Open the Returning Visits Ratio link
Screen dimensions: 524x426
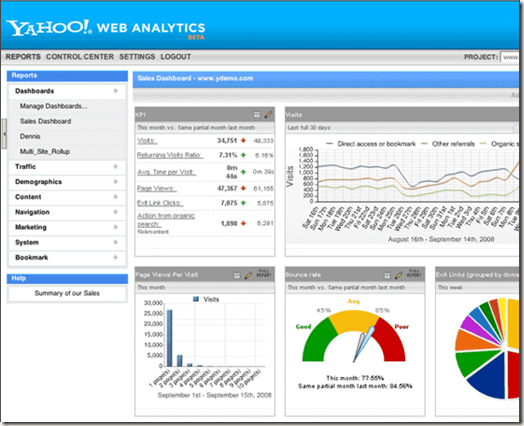[x=170, y=155]
